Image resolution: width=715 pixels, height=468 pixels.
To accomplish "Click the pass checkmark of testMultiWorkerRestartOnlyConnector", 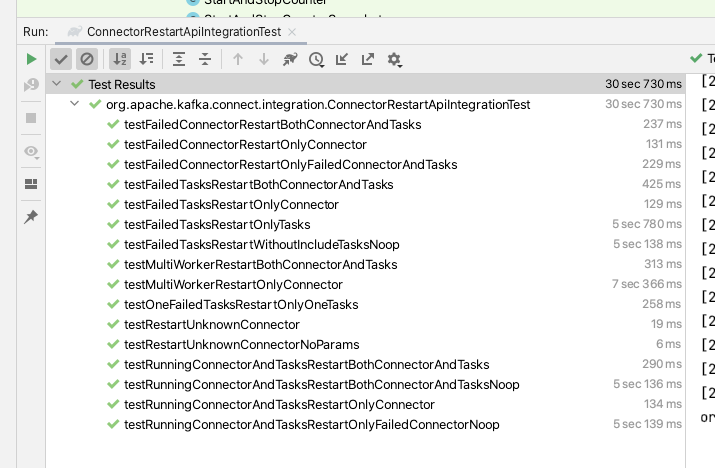I will tap(113, 284).
